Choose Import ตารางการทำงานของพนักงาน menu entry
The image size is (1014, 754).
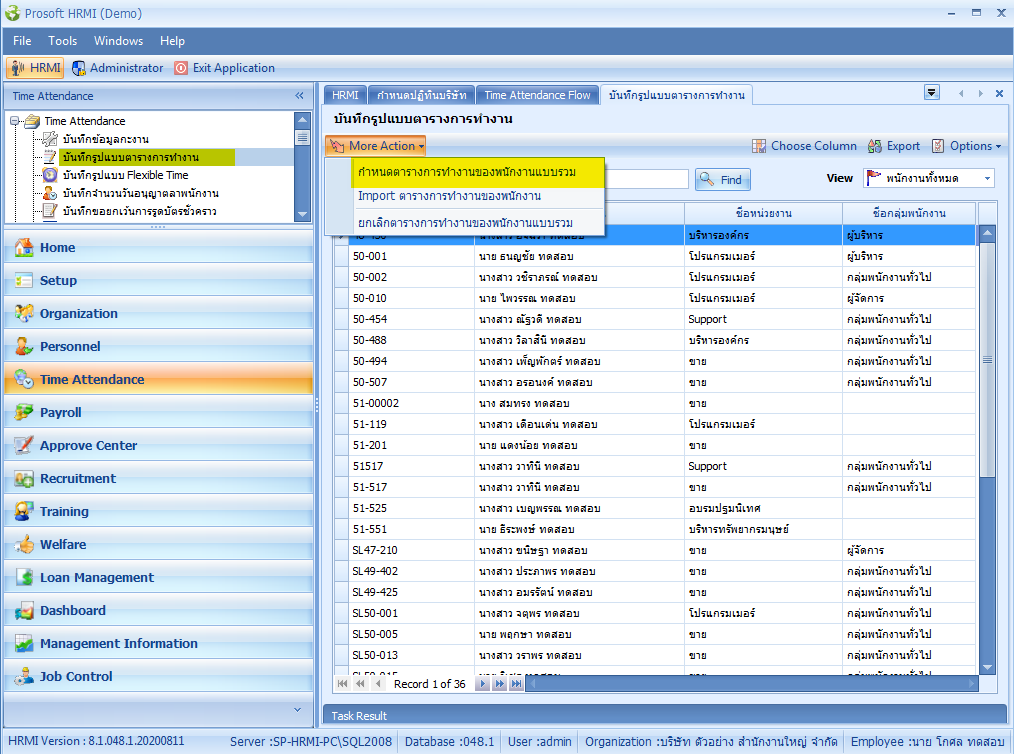[x=479, y=196]
